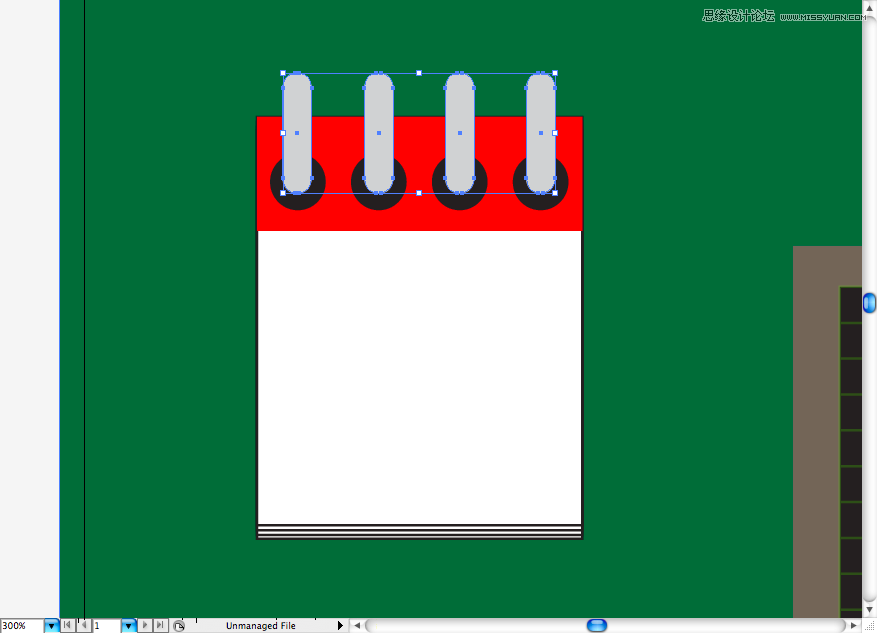The height and width of the screenshot is (633, 877).
Task: Open the page number dropdown arrow
Action: coord(129,626)
